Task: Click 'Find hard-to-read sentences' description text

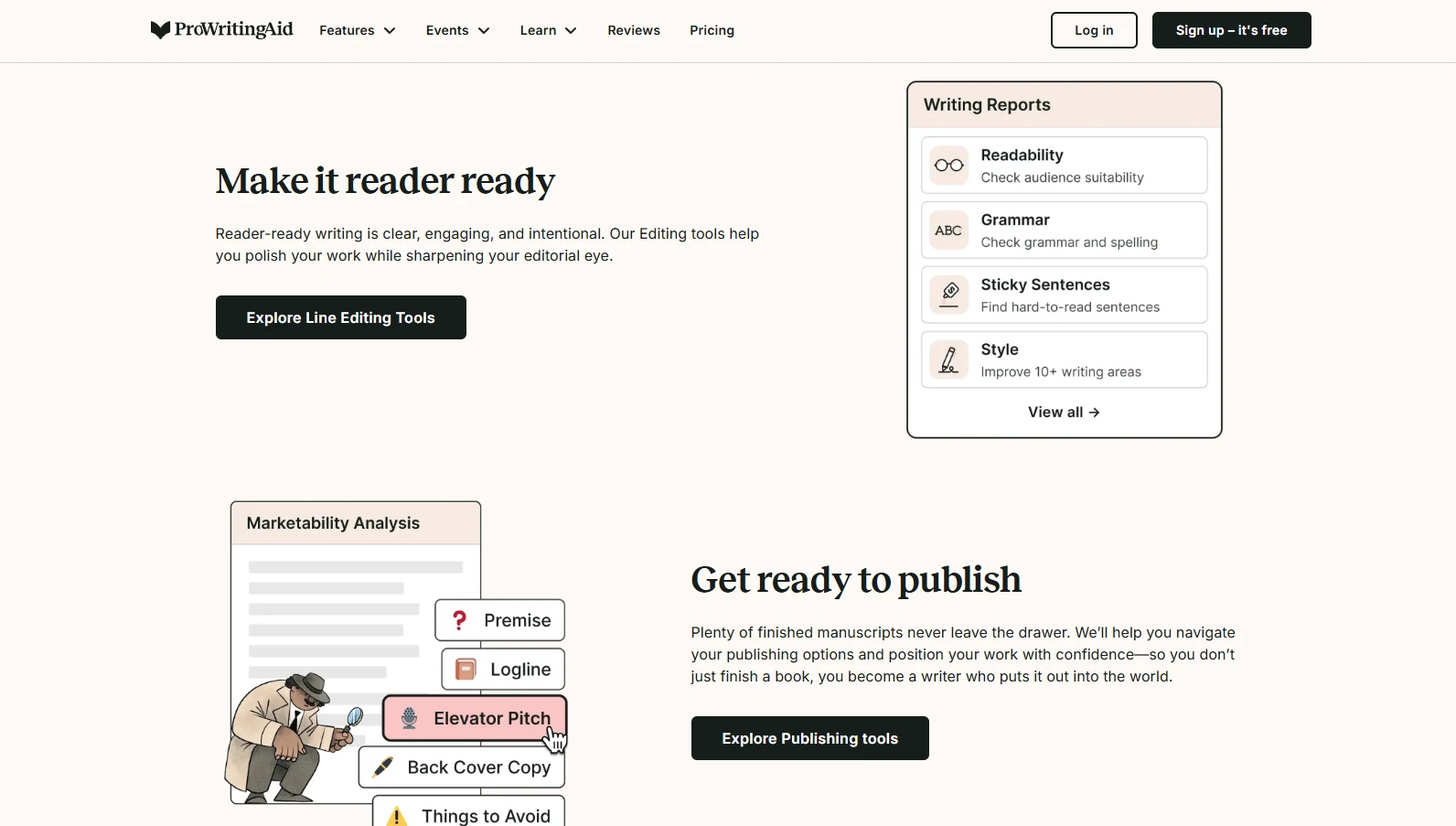Action: coord(1070,307)
